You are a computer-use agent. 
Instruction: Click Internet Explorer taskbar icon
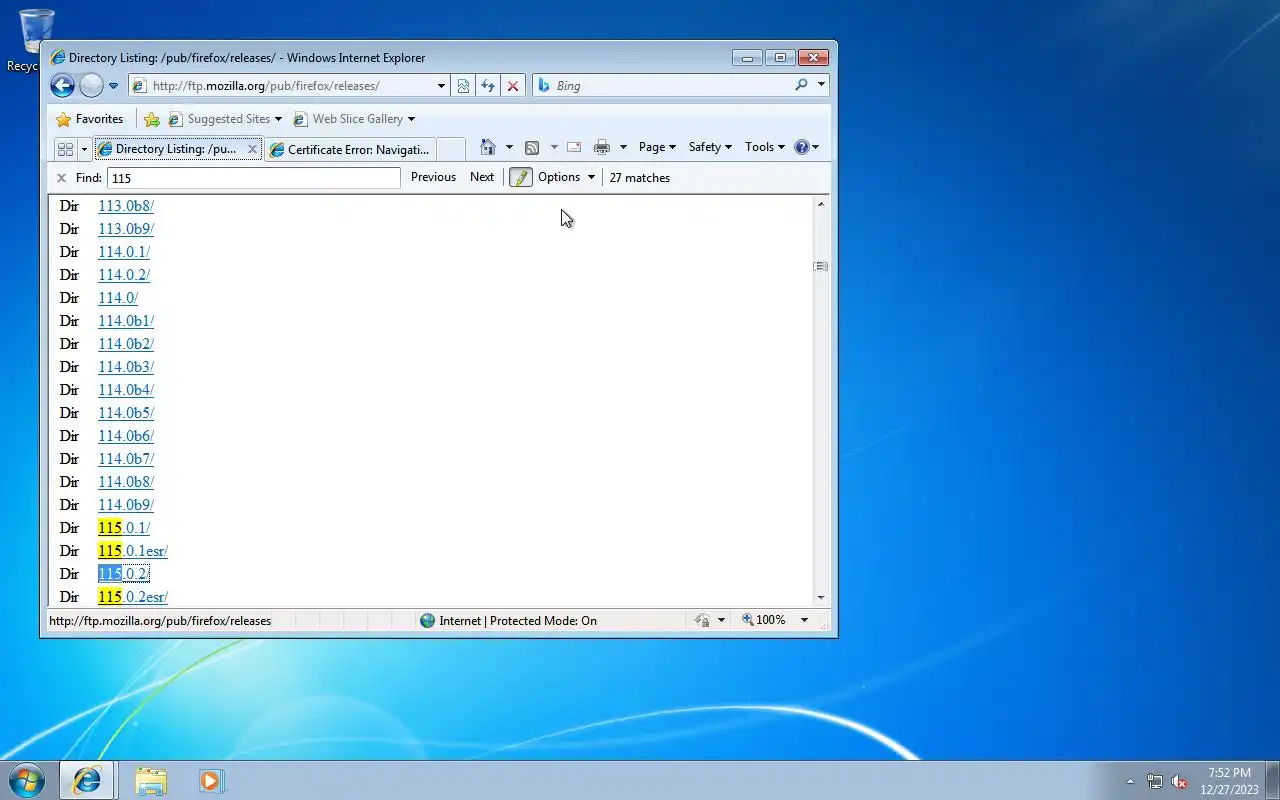tap(87, 781)
